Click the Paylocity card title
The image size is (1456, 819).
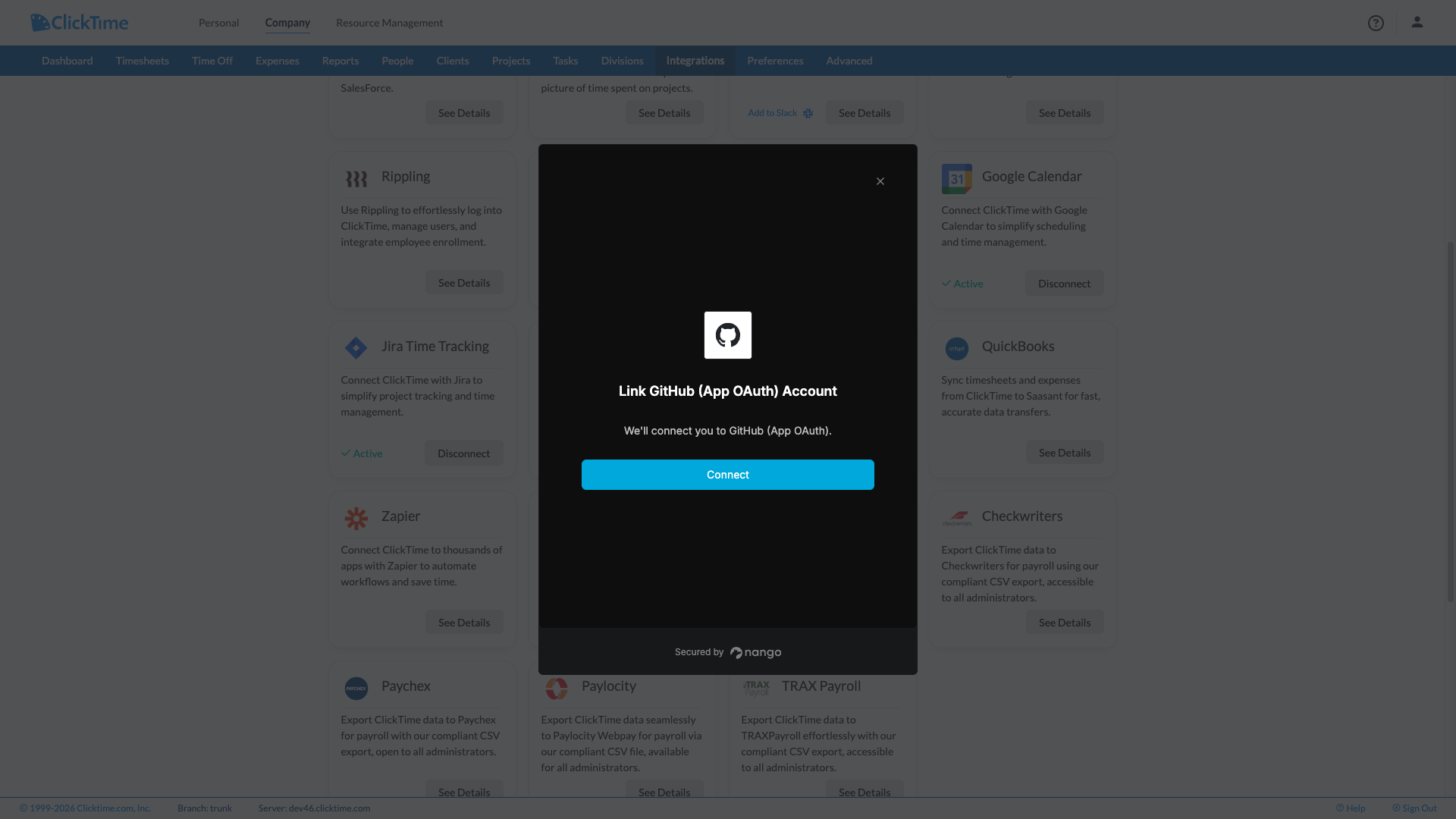(609, 686)
